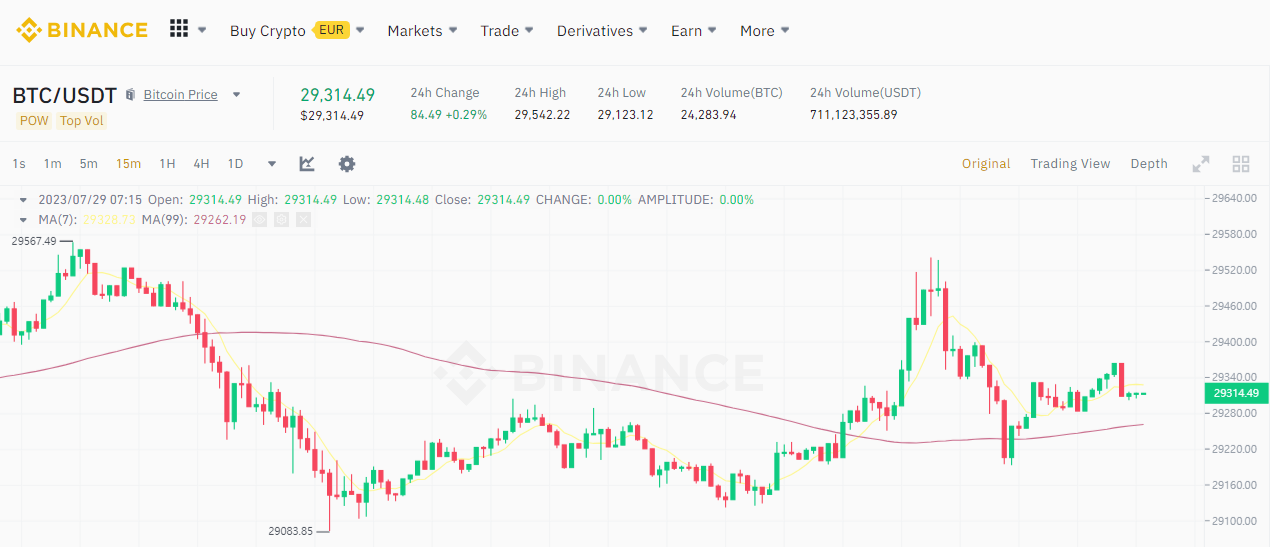Expand the arrow after Bitcoin Price

pyautogui.click(x=237, y=95)
